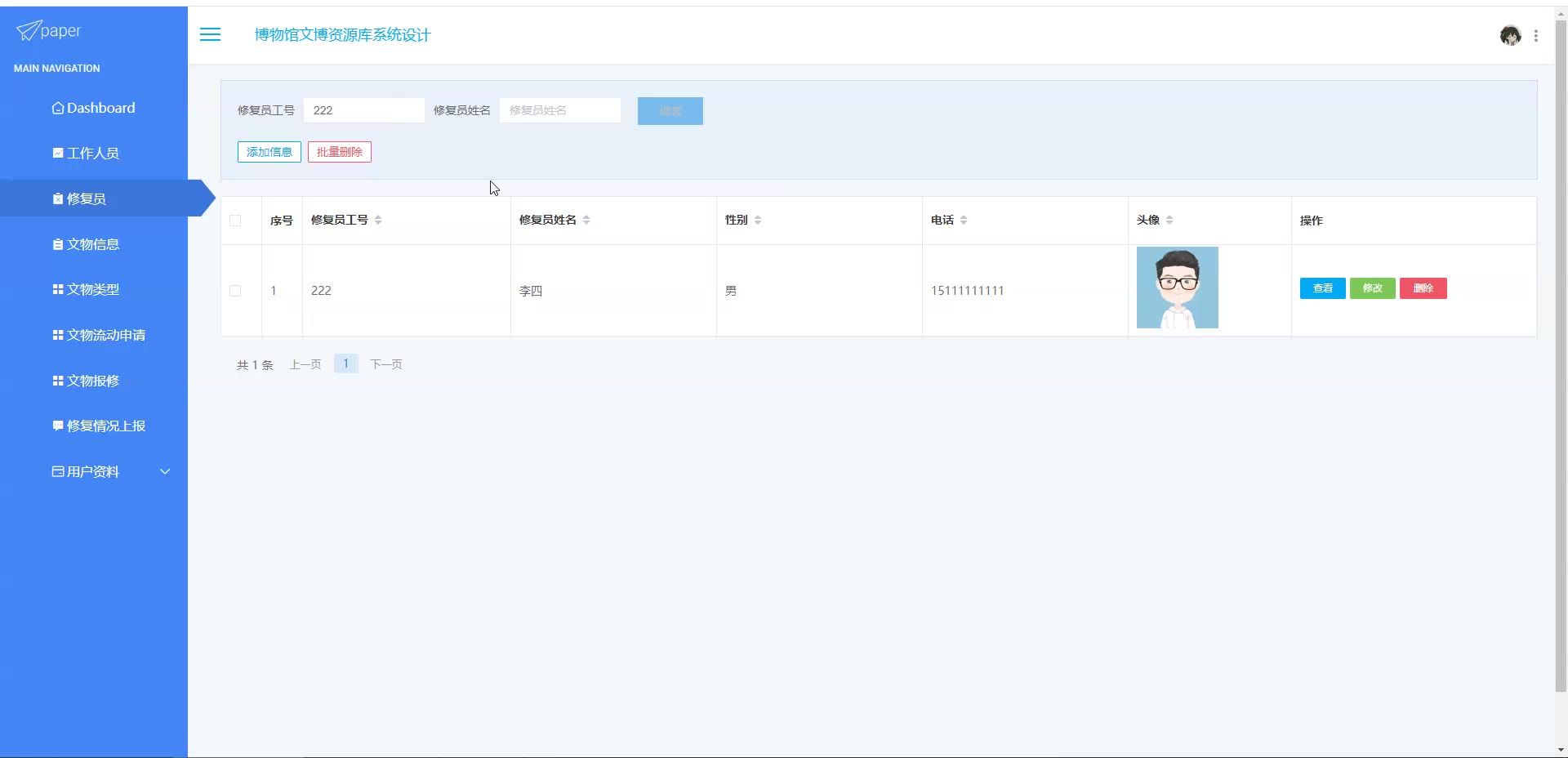Sort by 修复员工号 column arrows

pos(378,220)
